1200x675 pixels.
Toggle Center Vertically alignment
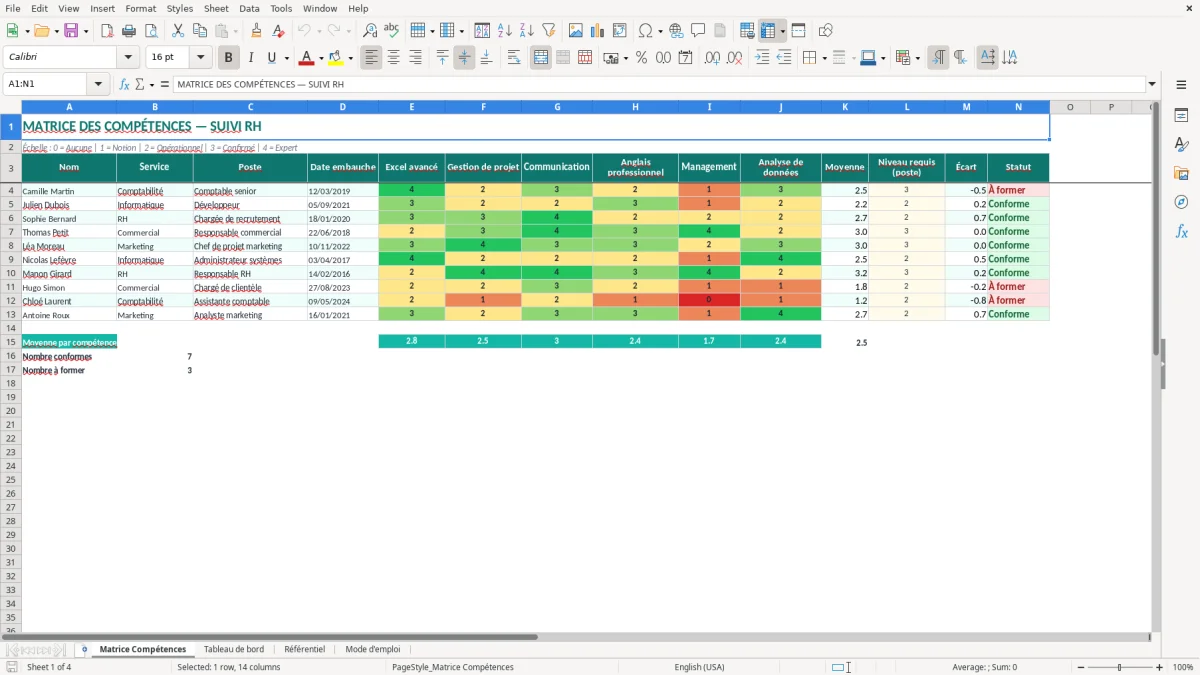[464, 58]
